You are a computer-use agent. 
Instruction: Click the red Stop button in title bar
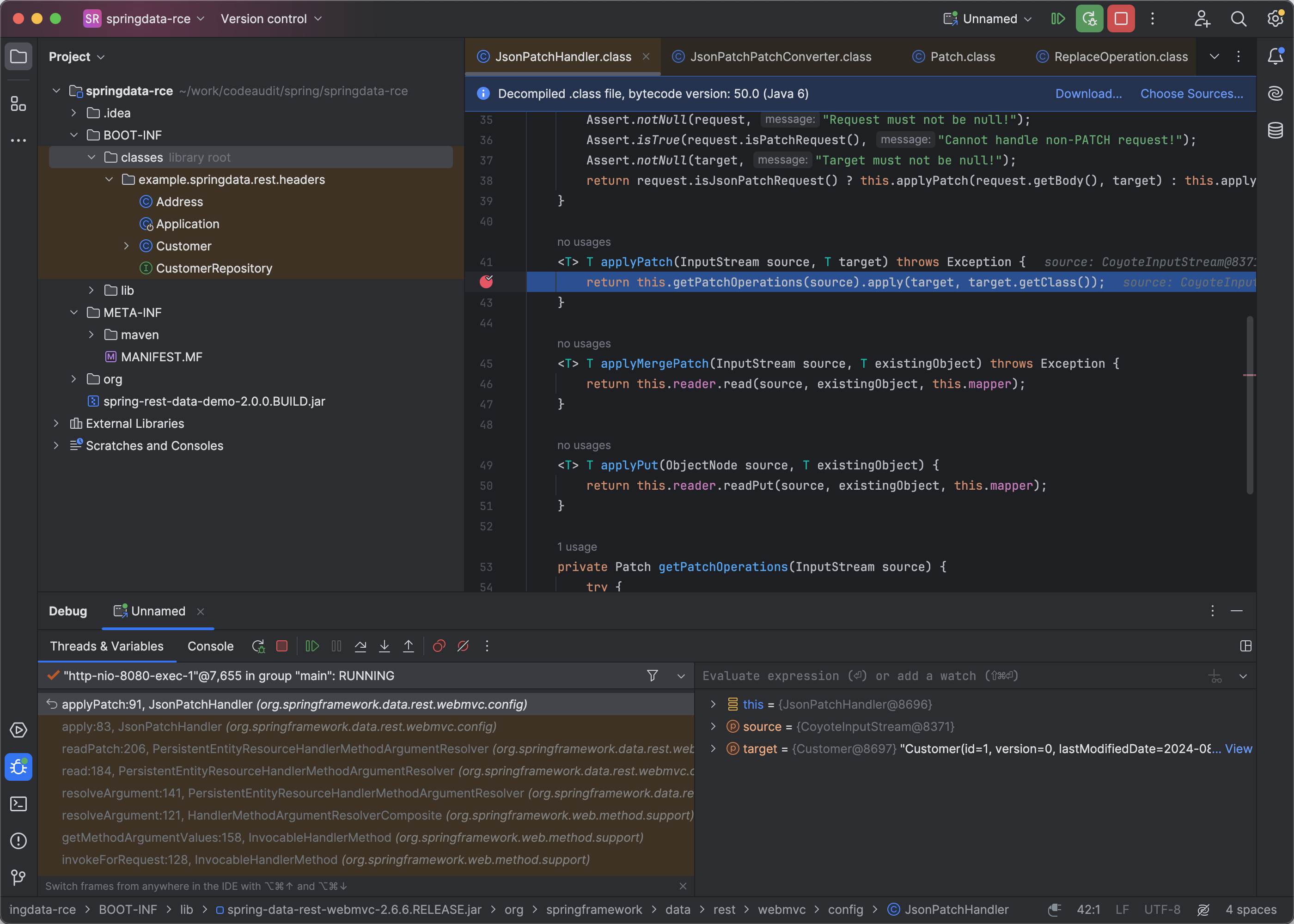[x=1121, y=19]
